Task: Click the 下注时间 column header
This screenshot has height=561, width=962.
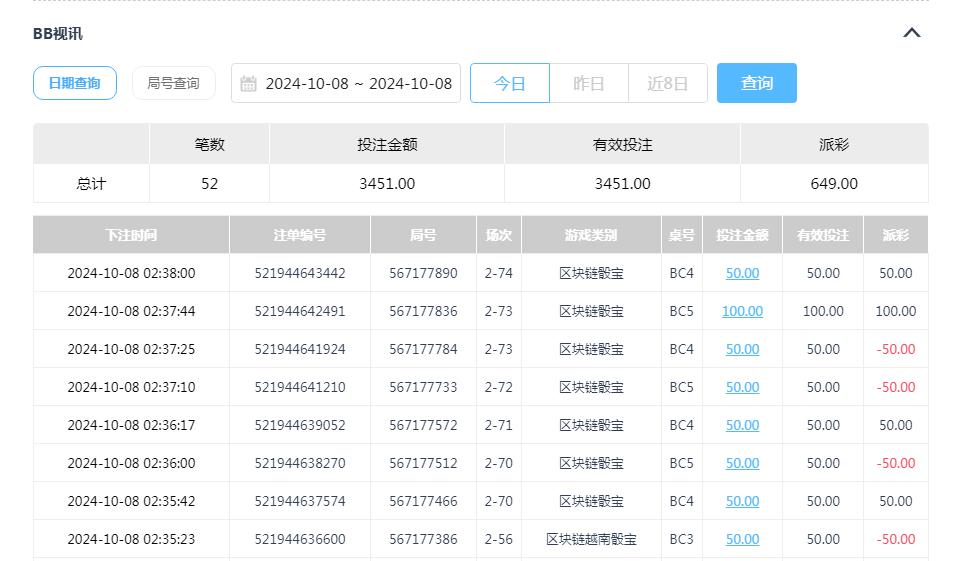Action: coord(131,235)
